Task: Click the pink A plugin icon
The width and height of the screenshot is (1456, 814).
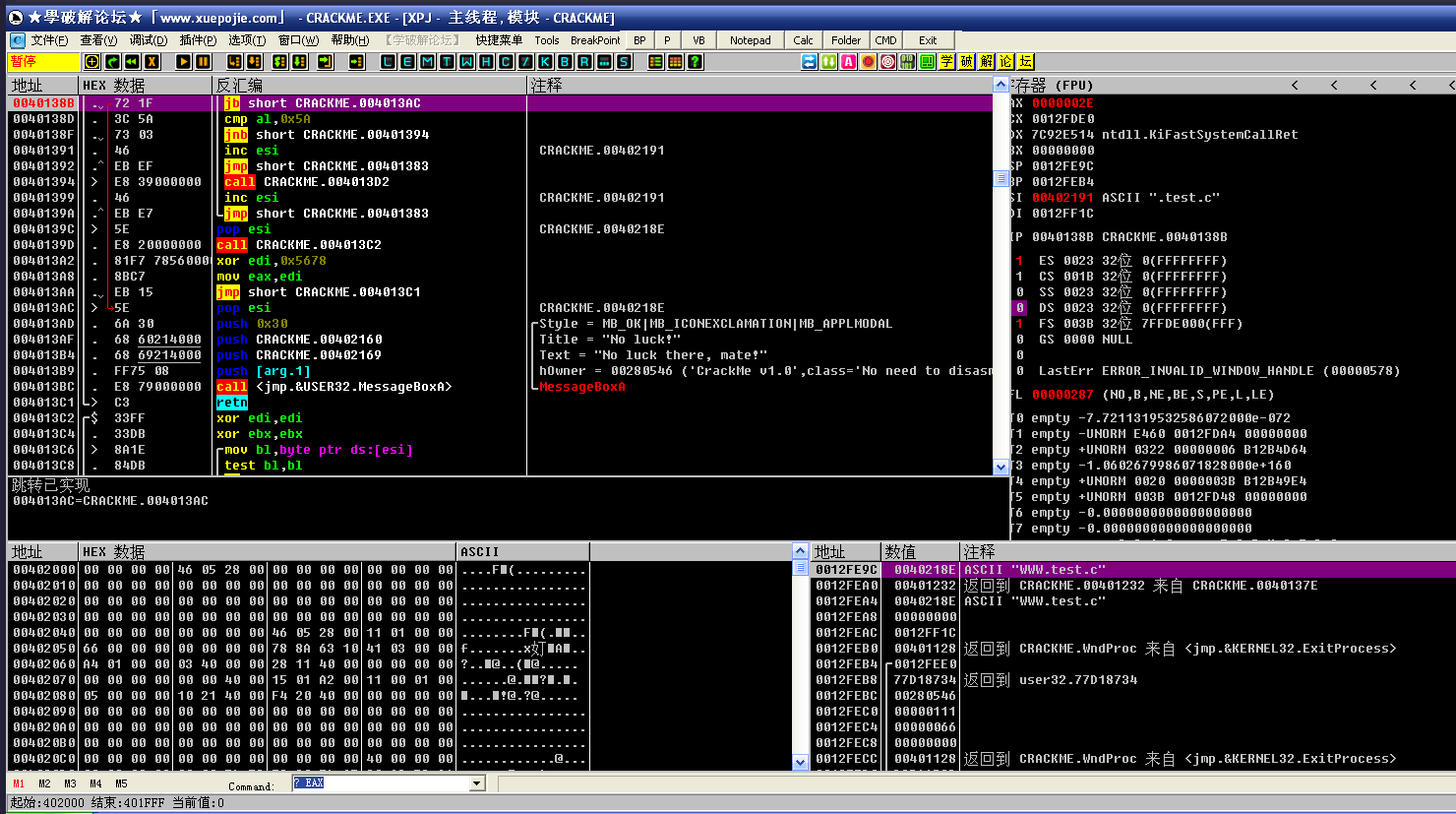Action: click(x=848, y=62)
